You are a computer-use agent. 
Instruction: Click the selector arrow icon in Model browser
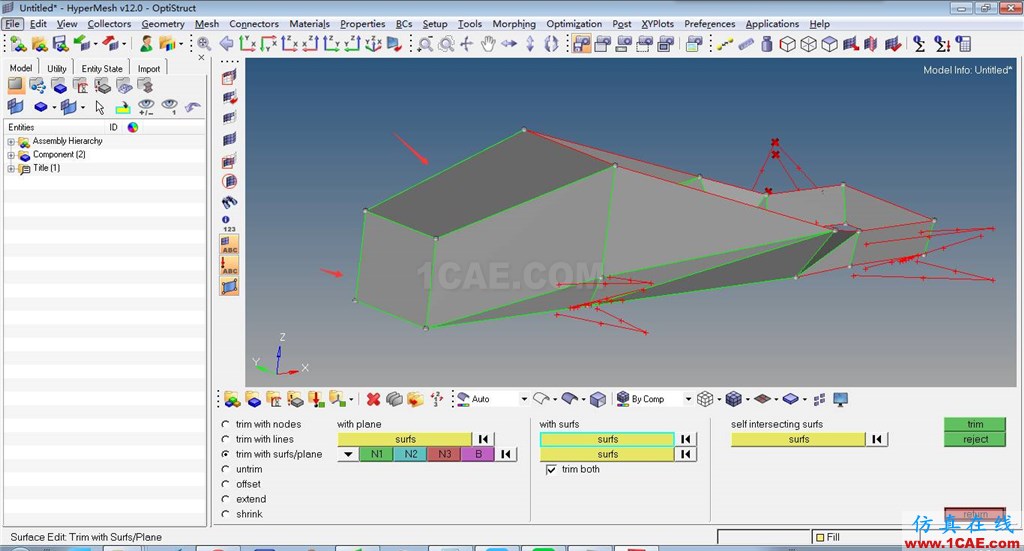tap(99, 106)
